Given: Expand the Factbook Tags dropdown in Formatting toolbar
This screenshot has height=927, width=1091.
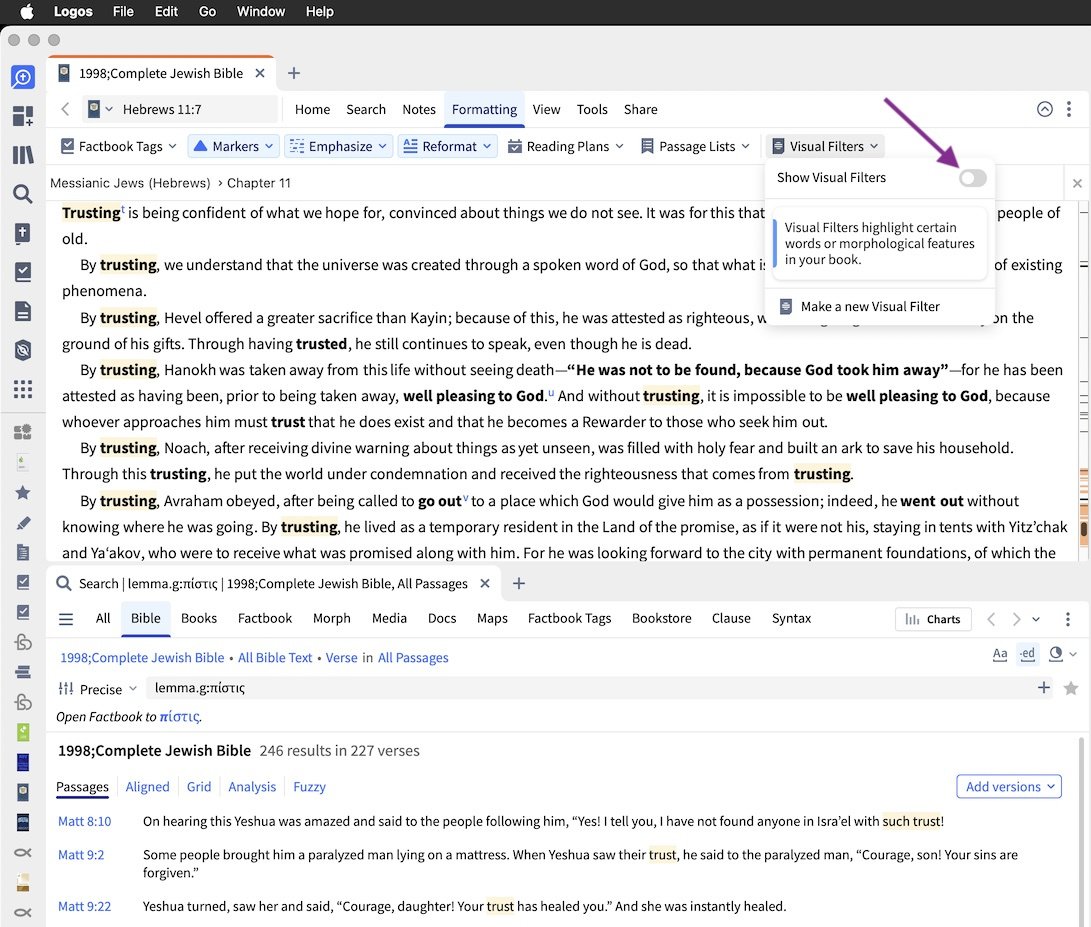Looking at the screenshot, I should pyautogui.click(x=119, y=146).
